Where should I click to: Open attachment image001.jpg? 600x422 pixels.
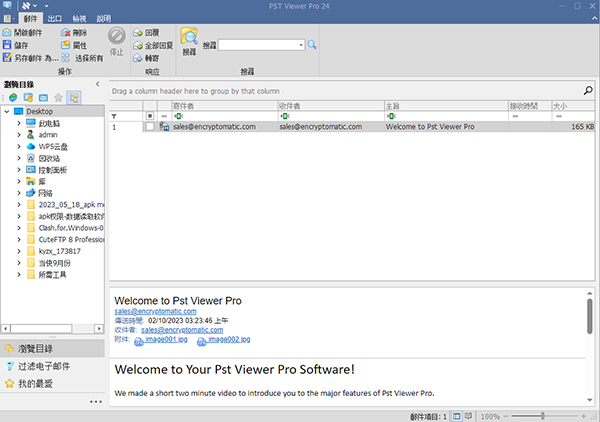(161, 340)
